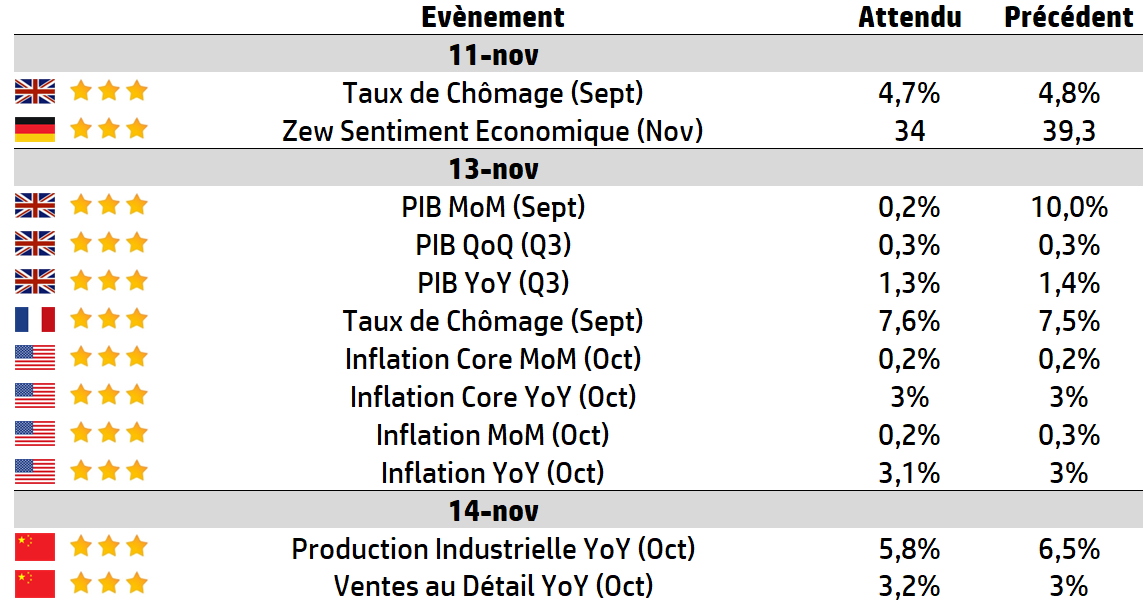Click the China flag beside Ventes au Détail
The height and width of the screenshot is (610, 1143).
[35, 584]
